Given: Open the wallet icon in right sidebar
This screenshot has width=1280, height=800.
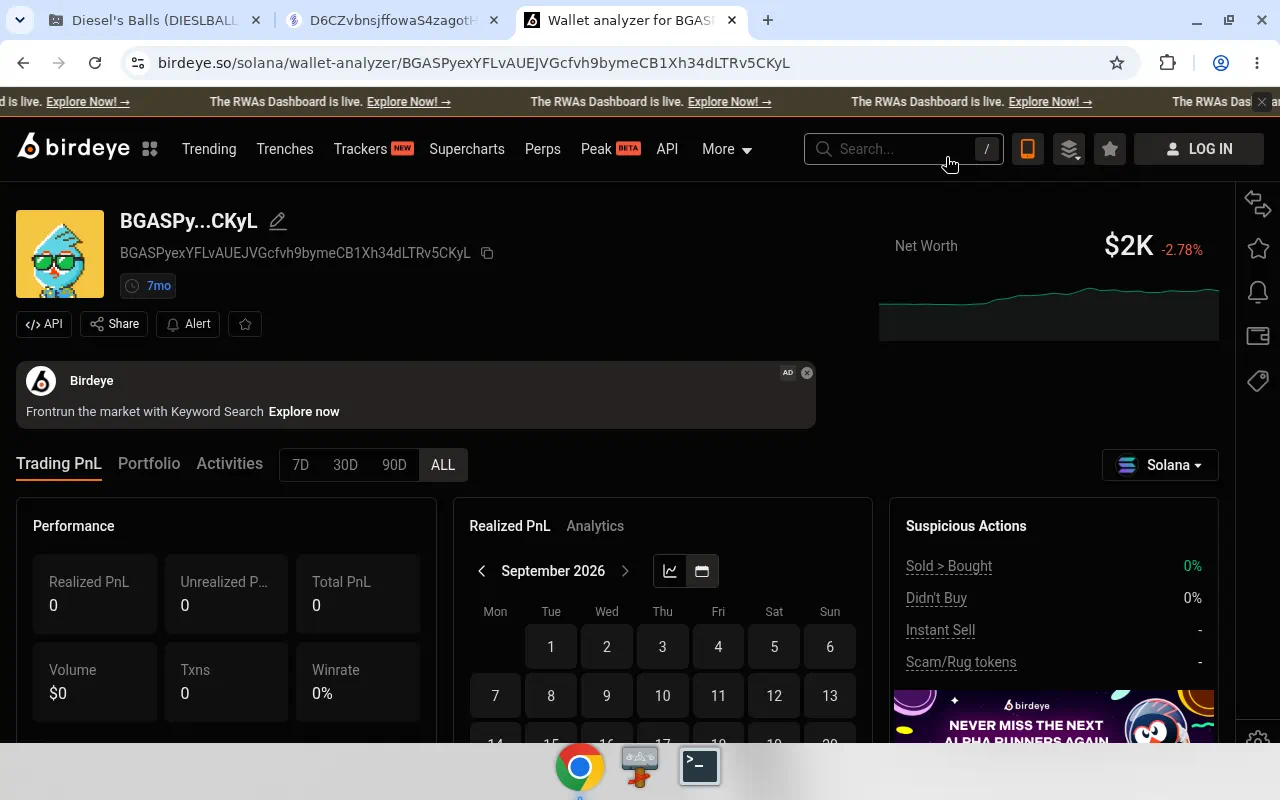Looking at the screenshot, I should (x=1258, y=337).
